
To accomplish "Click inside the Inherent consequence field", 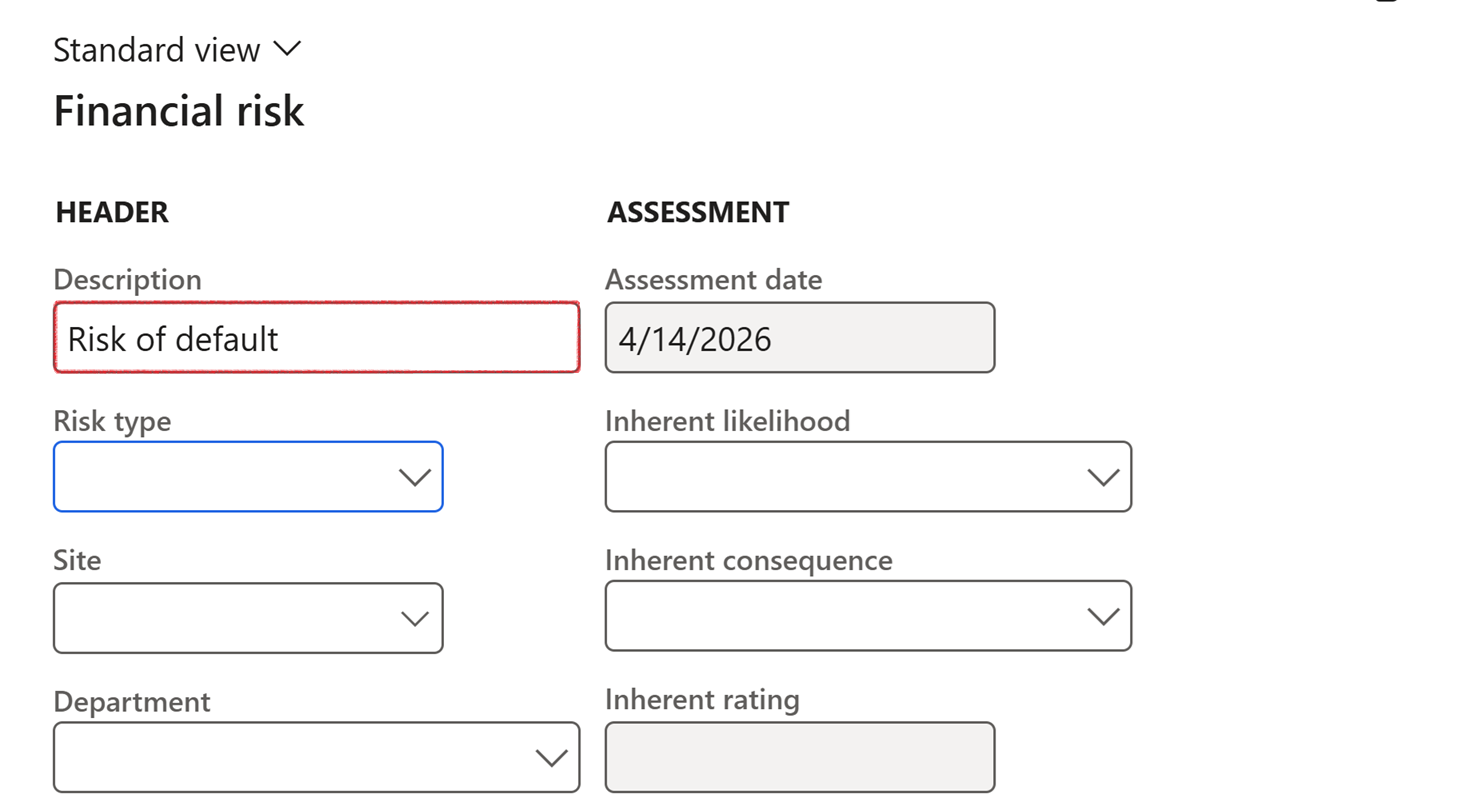I will tap(840, 617).
